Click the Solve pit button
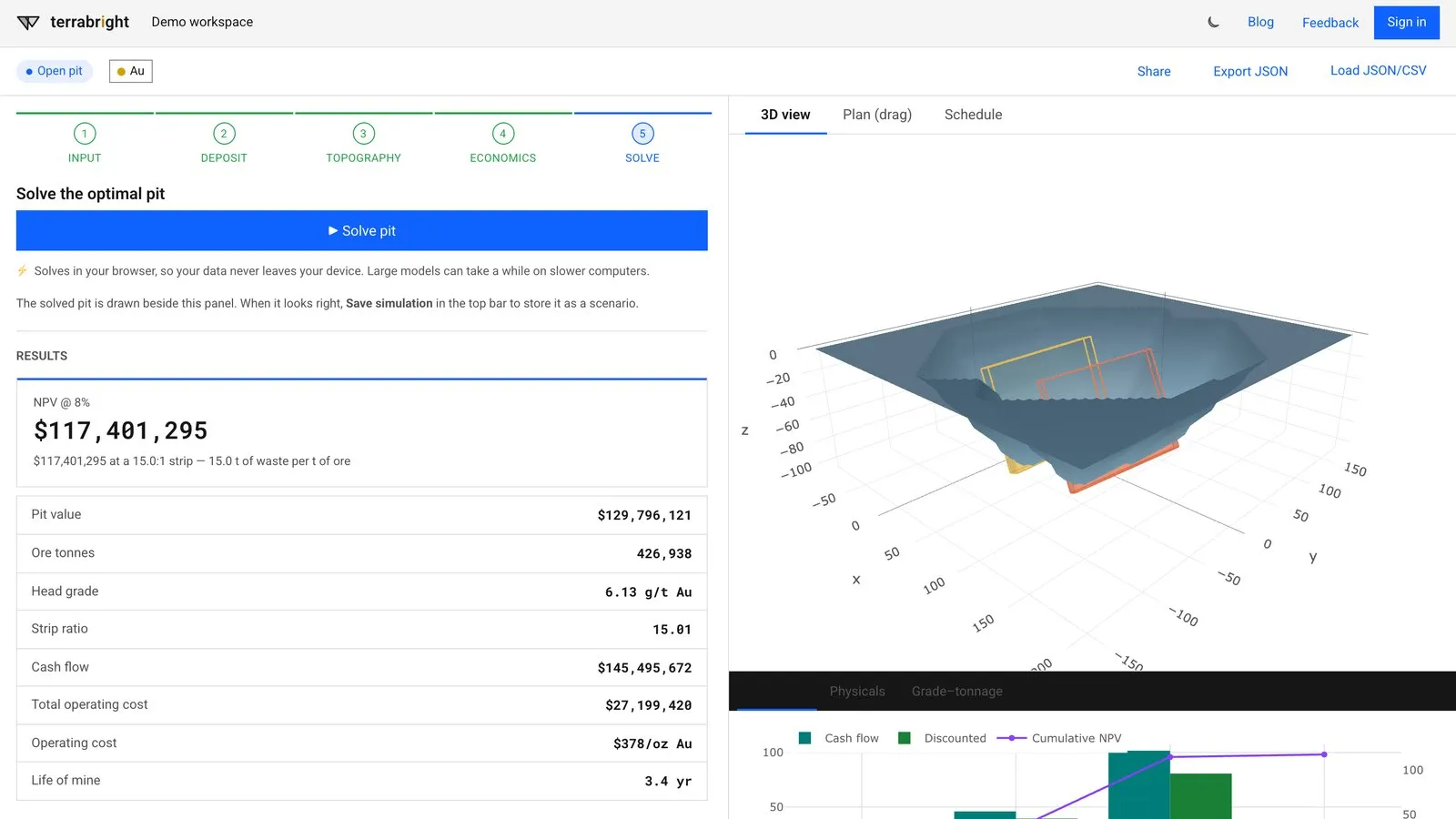 tap(362, 231)
